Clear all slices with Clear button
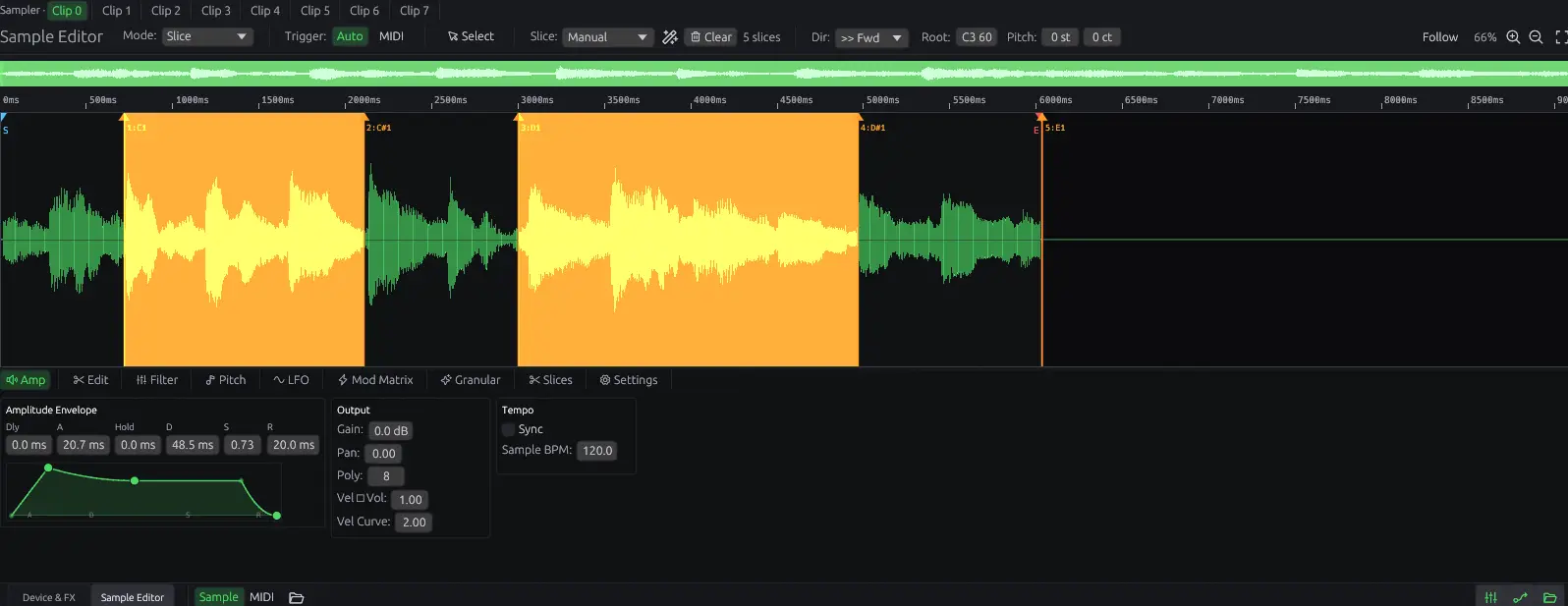The height and width of the screenshot is (606, 1568). coord(711,37)
